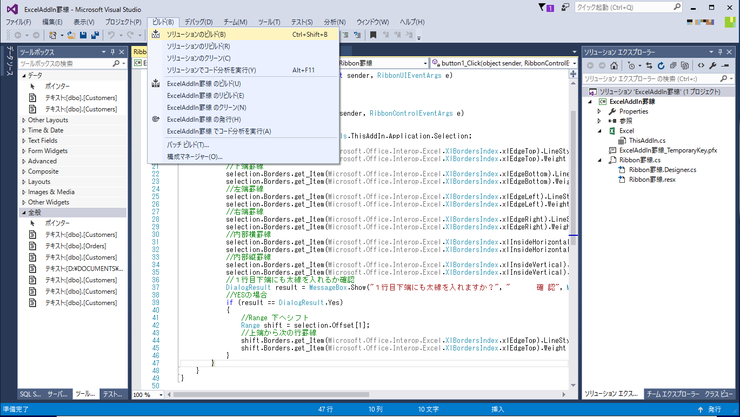The width and height of the screenshot is (740, 417).
Task: Click the Navigate Backward toolbar icon
Action: coord(18,35)
